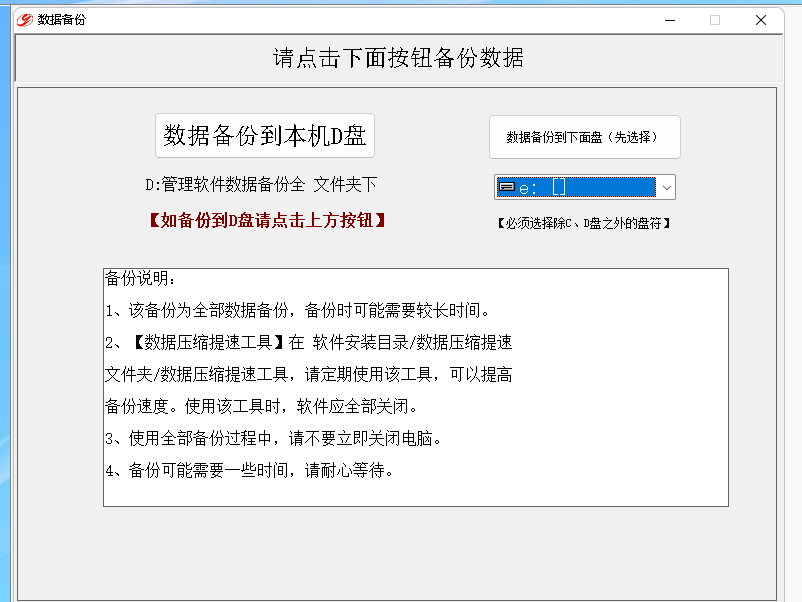The height and width of the screenshot is (602, 802).
Task: Click line 4、备份可能需要一些时间
Action: point(250,470)
